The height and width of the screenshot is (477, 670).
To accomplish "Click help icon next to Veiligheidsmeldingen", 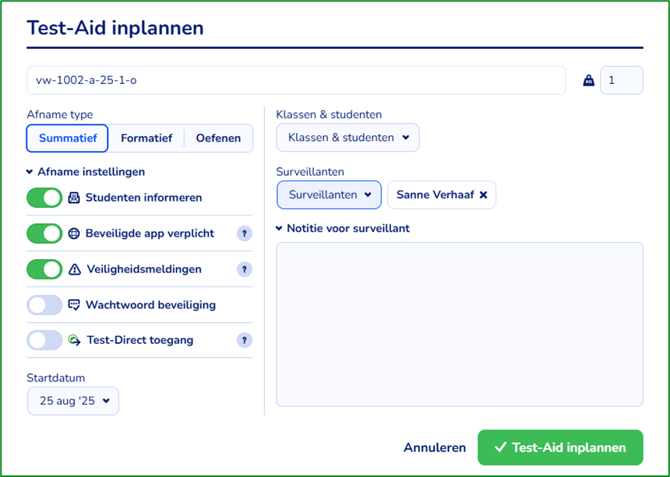I will tap(243, 269).
